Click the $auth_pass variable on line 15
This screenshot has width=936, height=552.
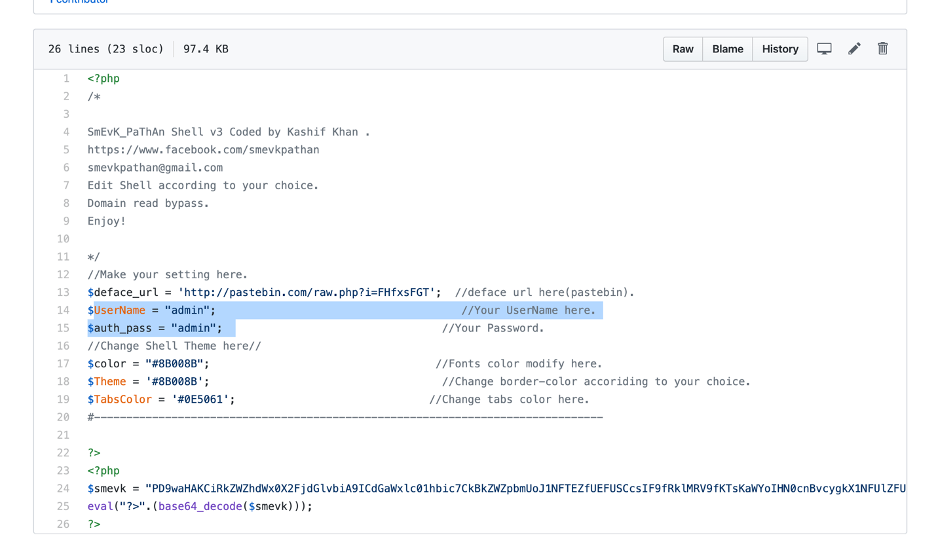coord(119,328)
